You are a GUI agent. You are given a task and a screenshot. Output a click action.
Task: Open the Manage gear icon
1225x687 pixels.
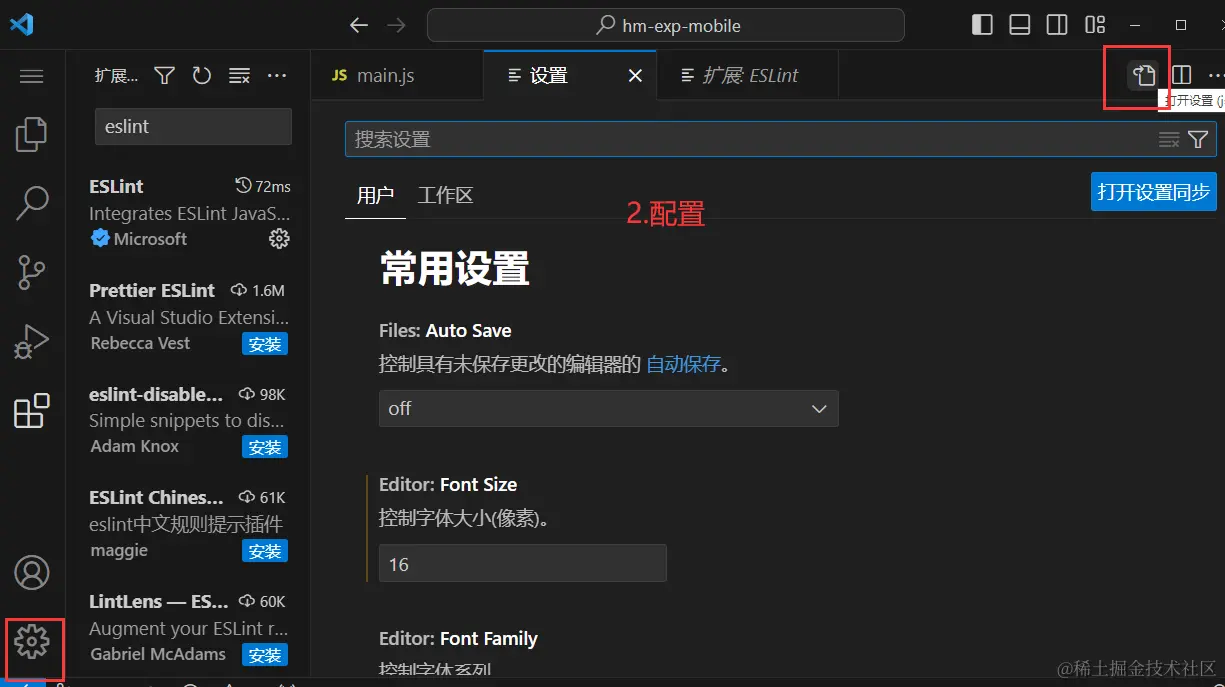32,641
